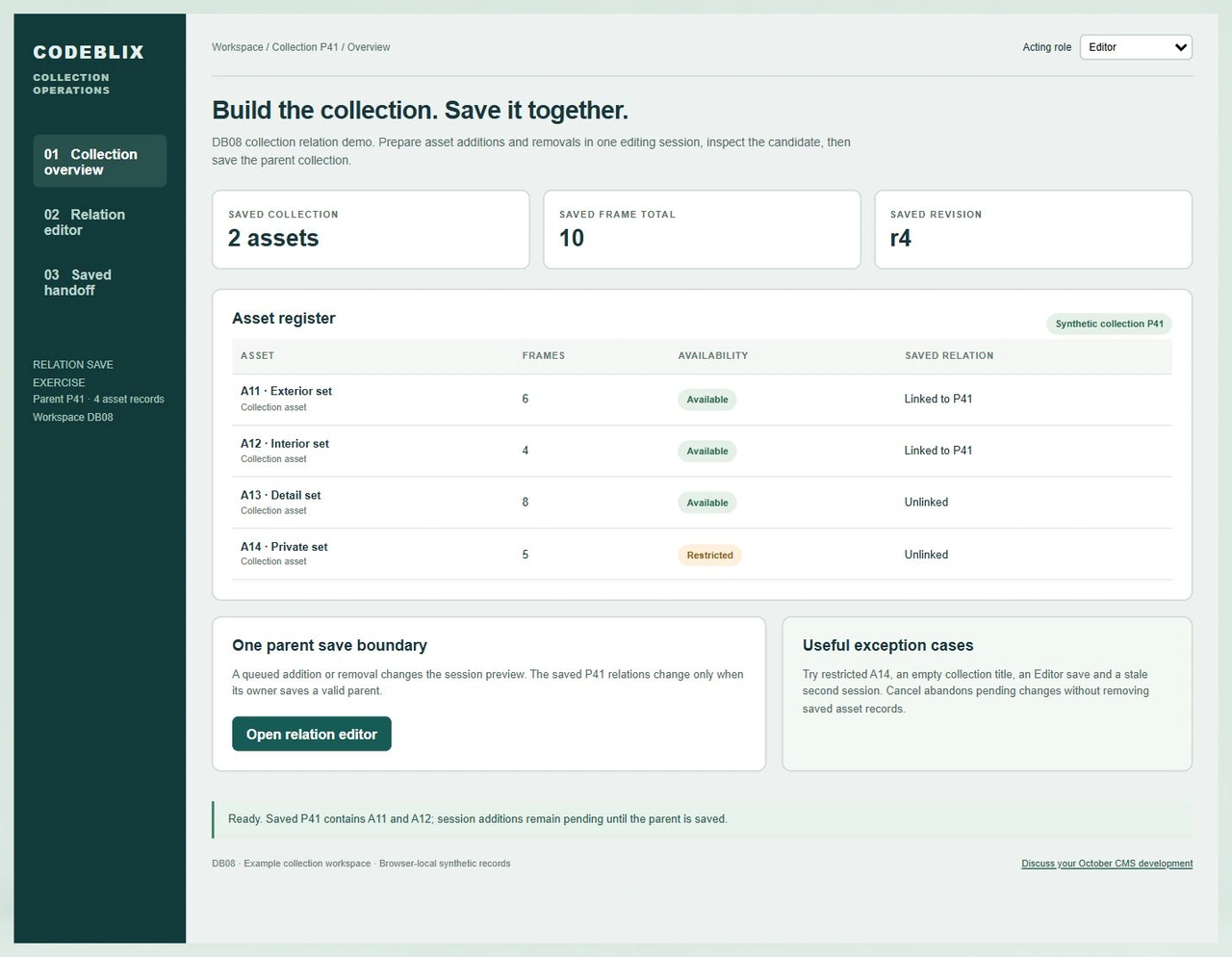Image resolution: width=1232 pixels, height=957 pixels.
Task: Click Unlinked in the A13 row
Action: [926, 503]
